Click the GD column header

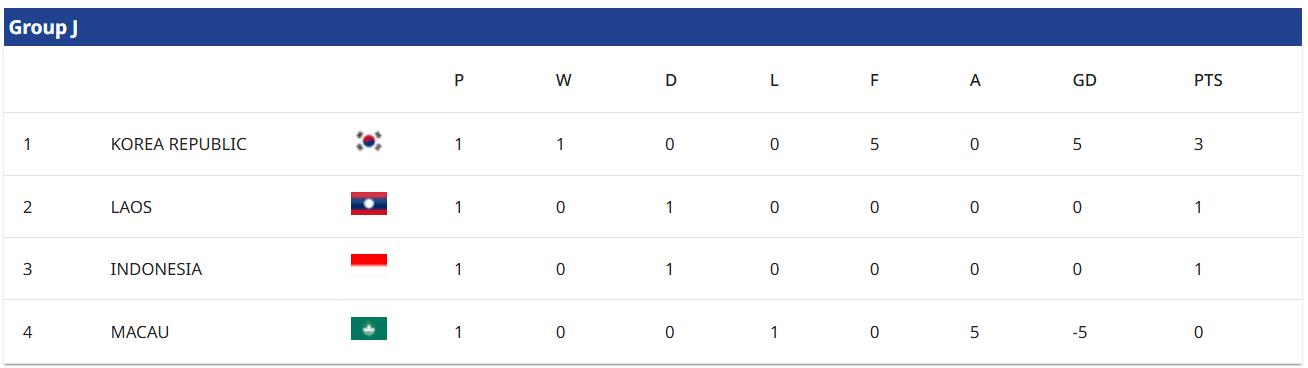click(1084, 81)
